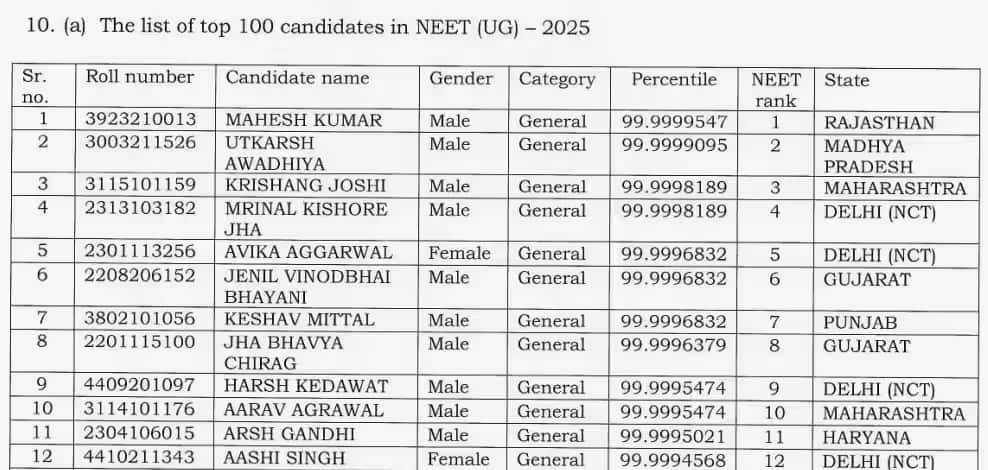Select the name KESHAV MITTAL
The width and height of the screenshot is (988, 470).
(x=299, y=320)
